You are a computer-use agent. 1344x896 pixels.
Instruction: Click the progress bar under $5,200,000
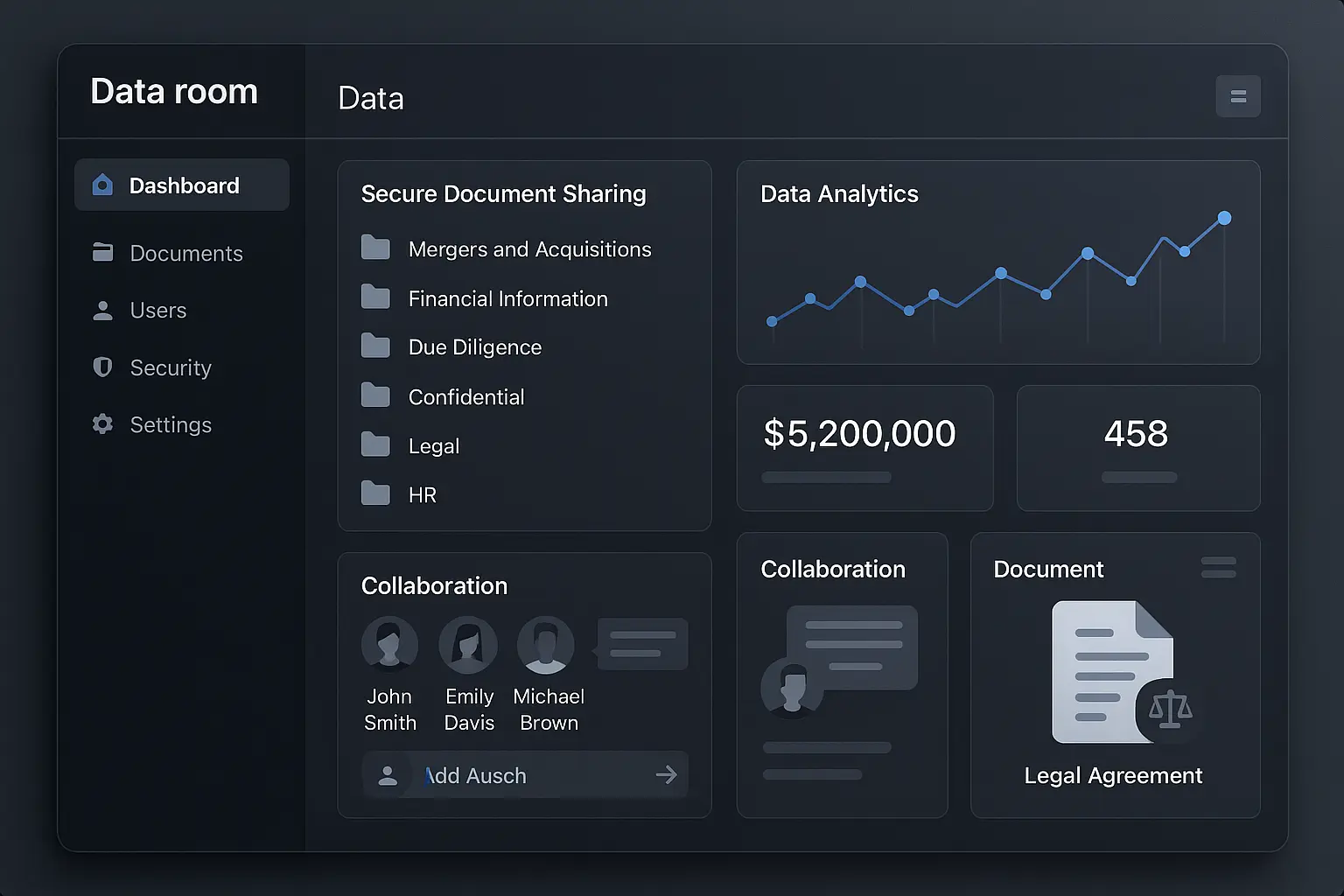pyautogui.click(x=825, y=478)
